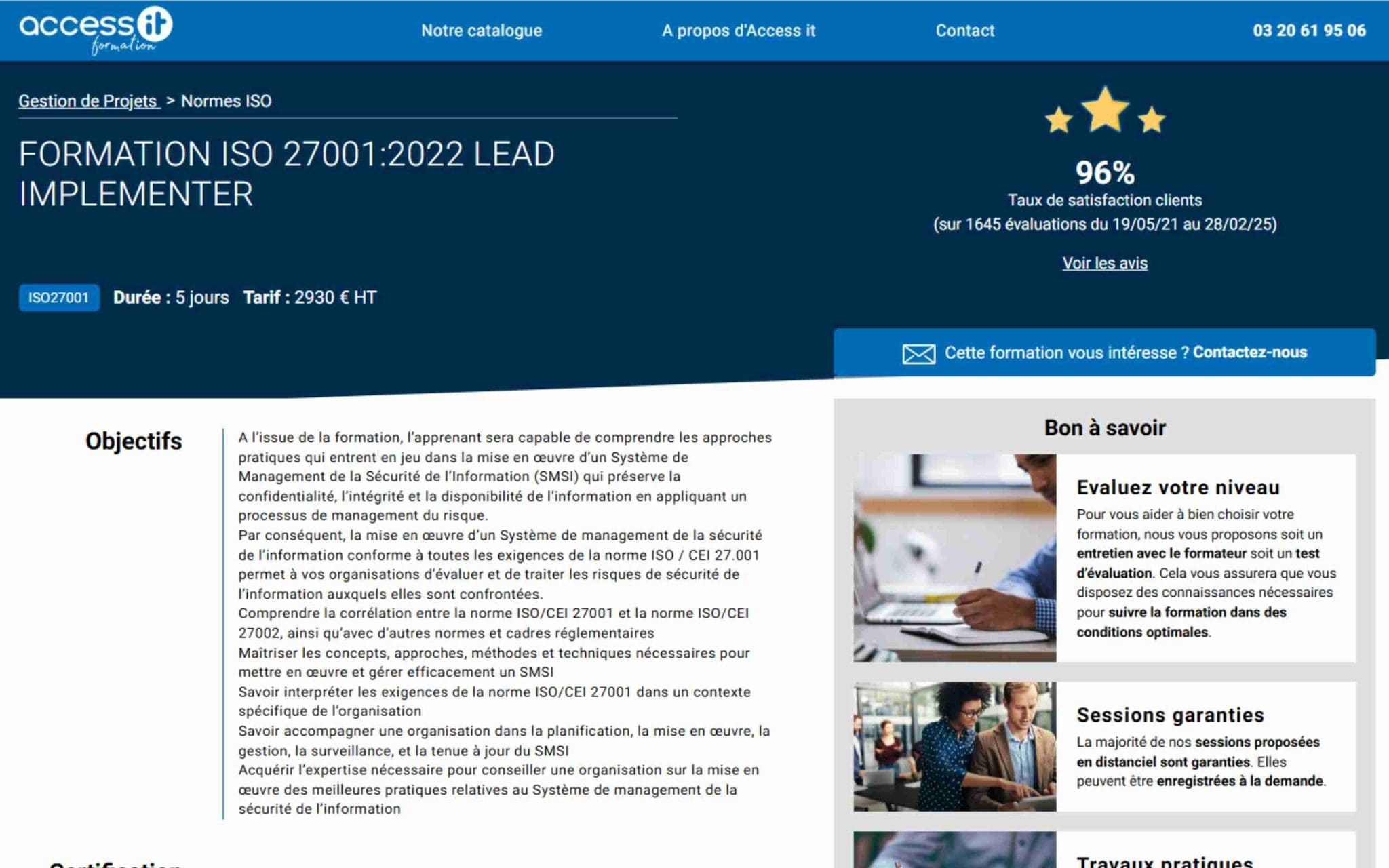Click the Bon à savoir heading

pyautogui.click(x=1105, y=428)
